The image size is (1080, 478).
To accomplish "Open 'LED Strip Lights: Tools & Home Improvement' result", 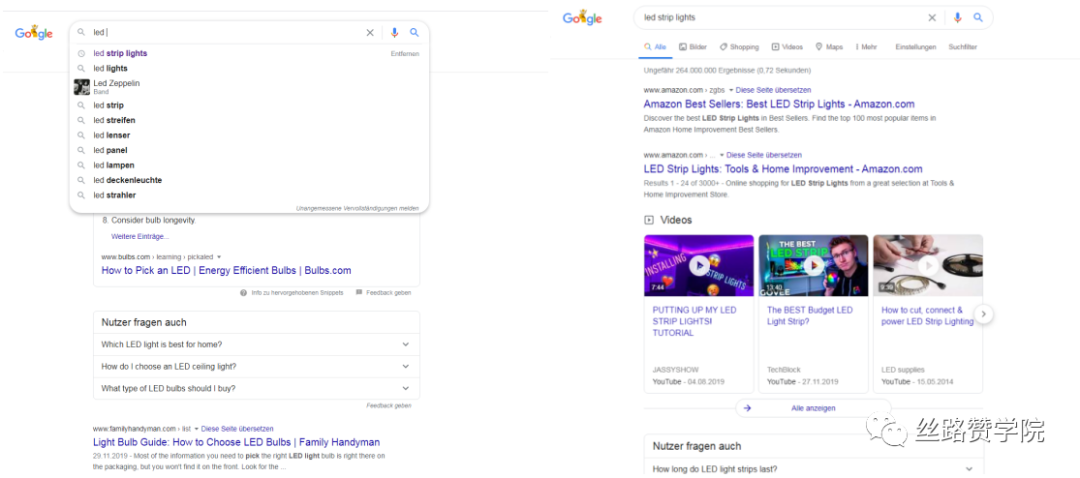I will click(783, 169).
